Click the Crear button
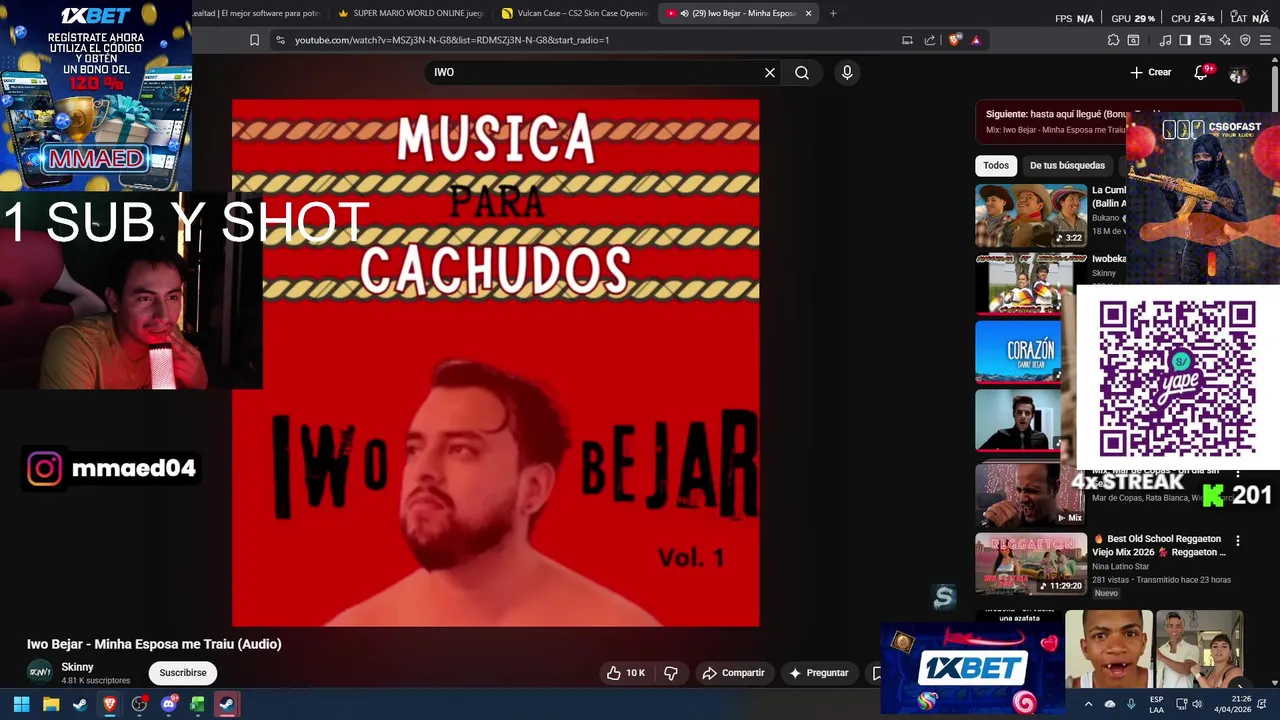 [x=1150, y=72]
